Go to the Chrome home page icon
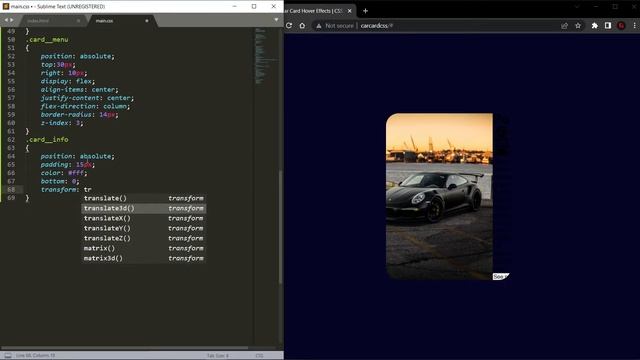This screenshot has height=360, width=640. coord(302,25)
